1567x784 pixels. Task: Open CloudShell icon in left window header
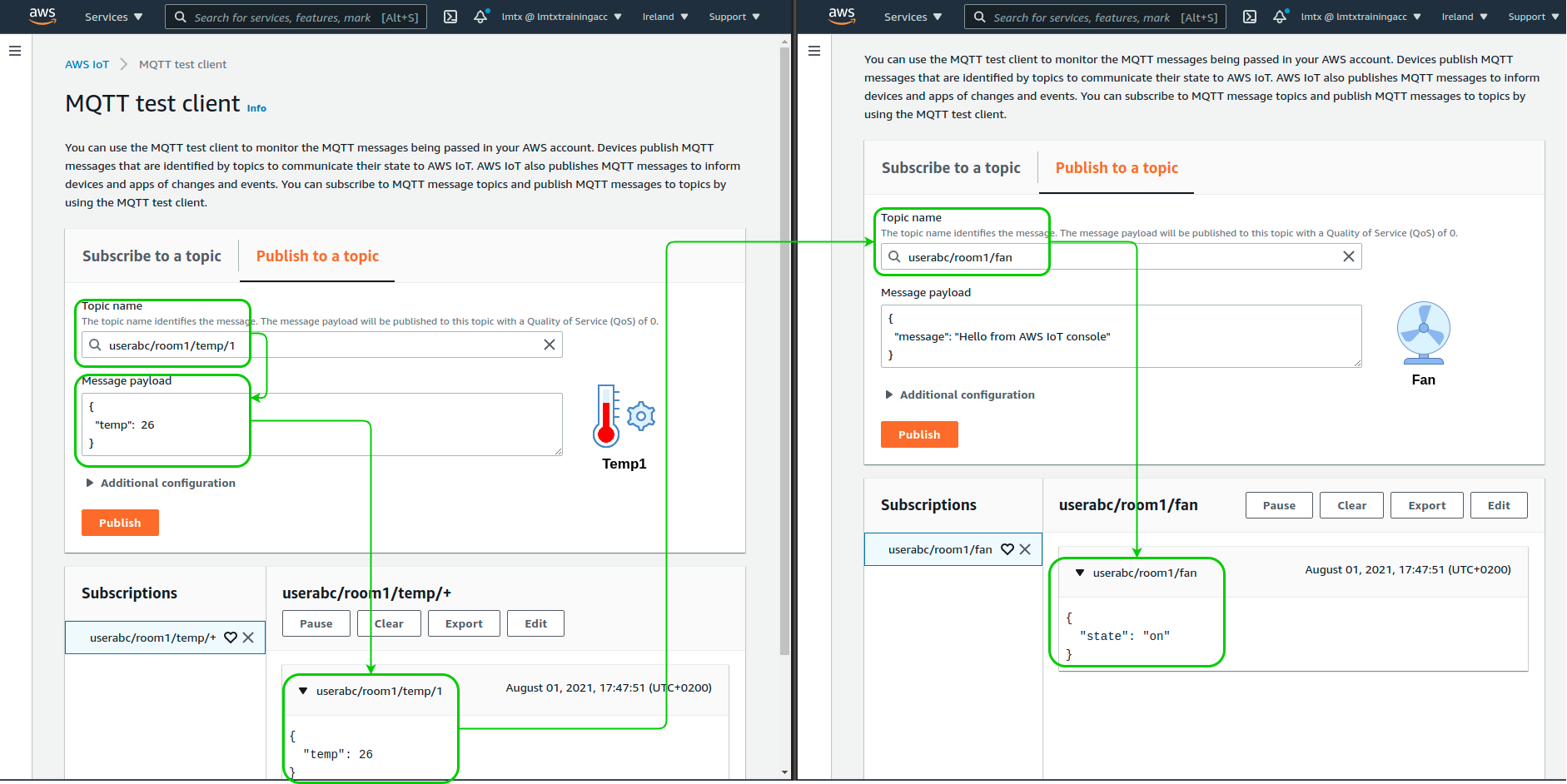pyautogui.click(x=450, y=17)
